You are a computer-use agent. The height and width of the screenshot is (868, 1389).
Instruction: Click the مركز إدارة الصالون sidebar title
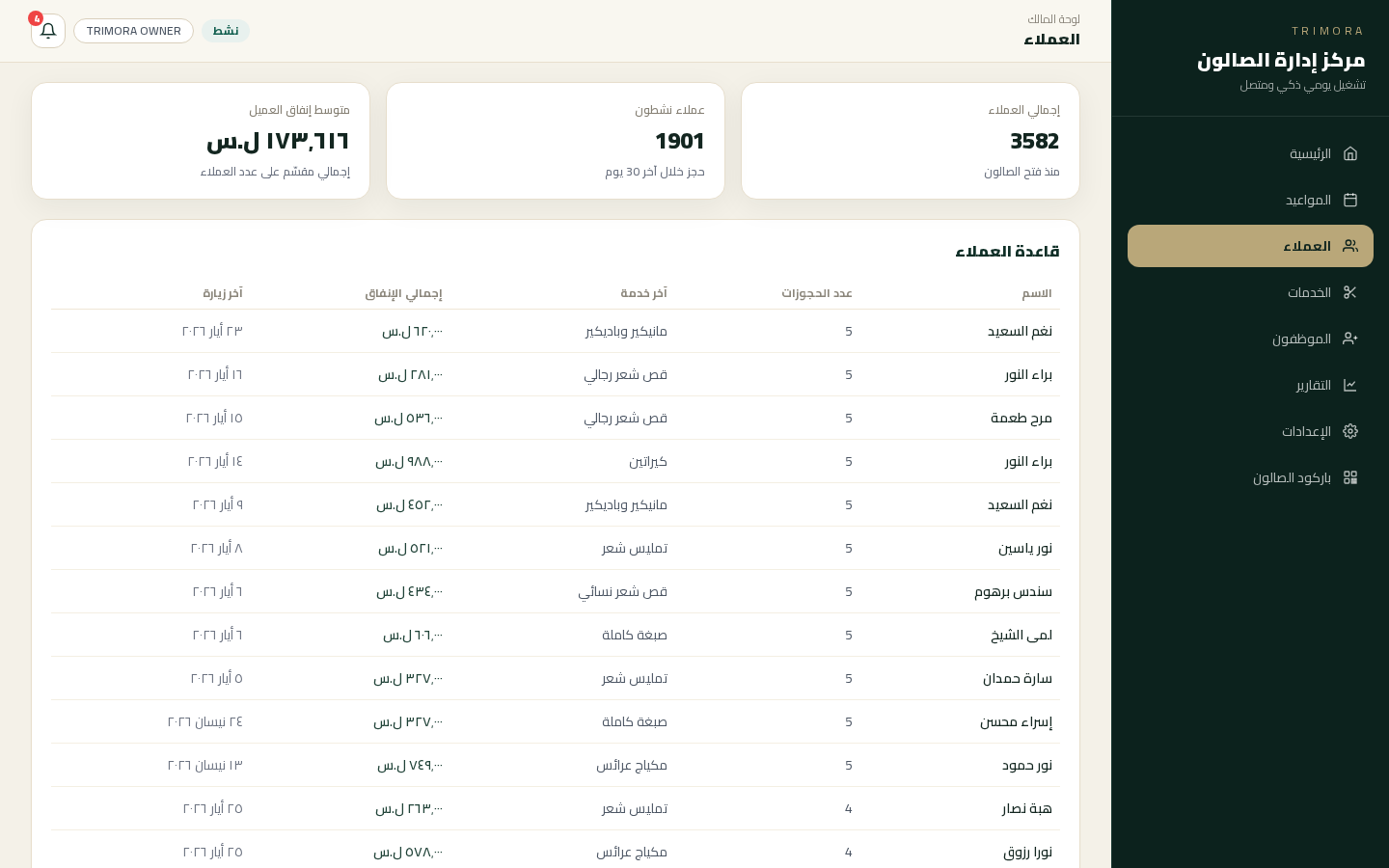coord(1281,60)
